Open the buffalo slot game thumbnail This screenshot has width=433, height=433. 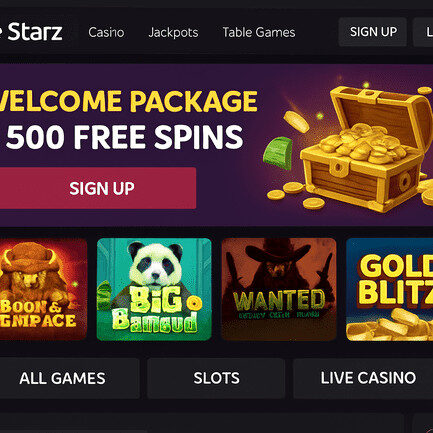pos(43,289)
